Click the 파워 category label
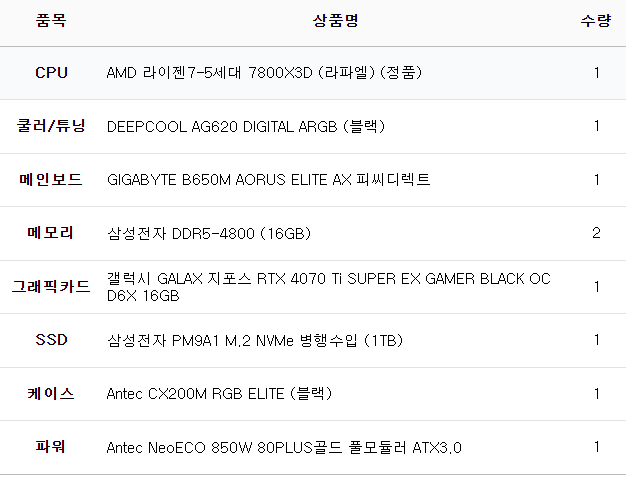Screen dimensions: 626x480 51,447
